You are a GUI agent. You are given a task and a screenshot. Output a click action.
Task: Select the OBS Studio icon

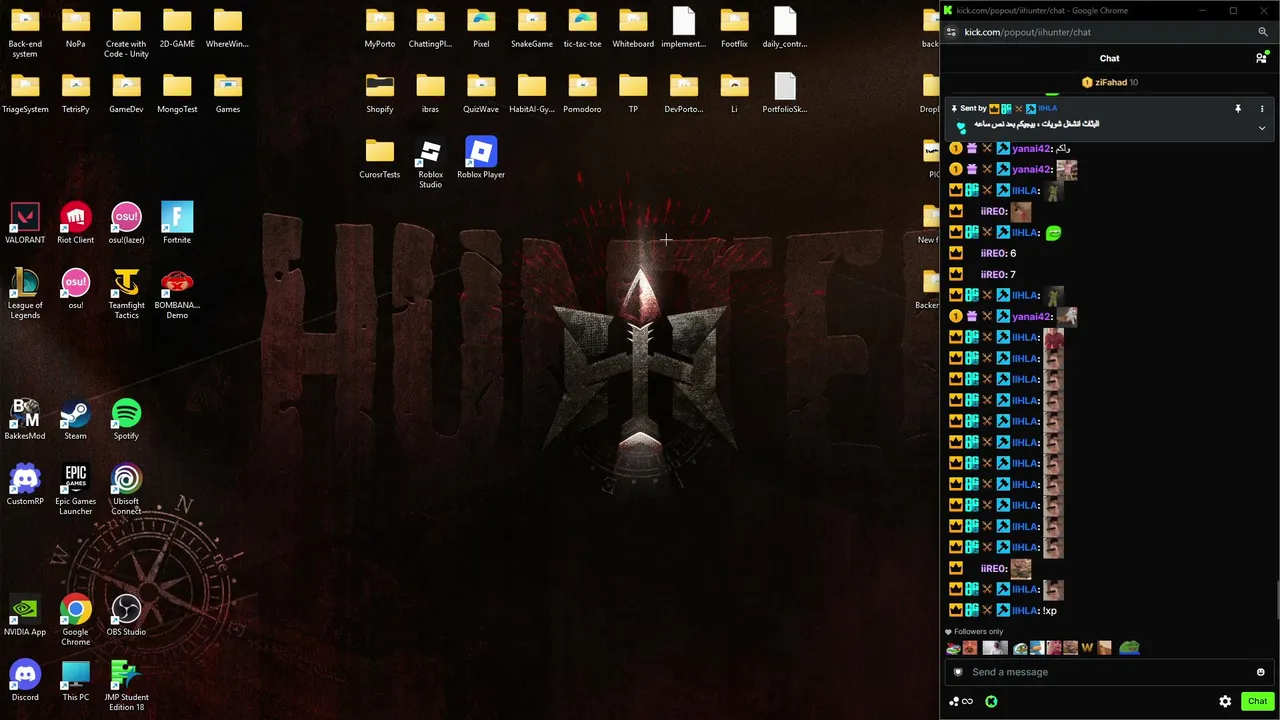tap(126, 616)
